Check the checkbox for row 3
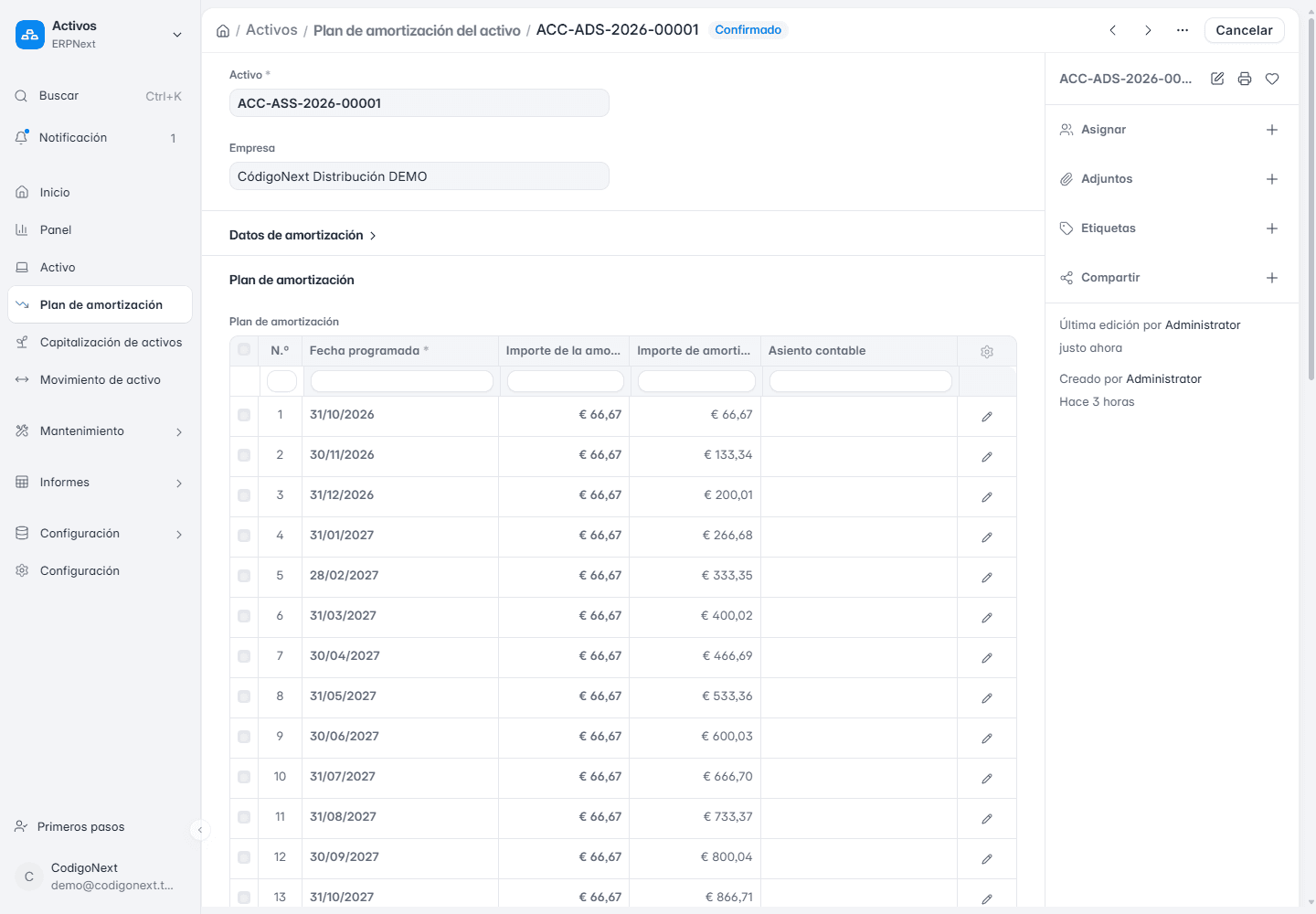 tap(244, 495)
